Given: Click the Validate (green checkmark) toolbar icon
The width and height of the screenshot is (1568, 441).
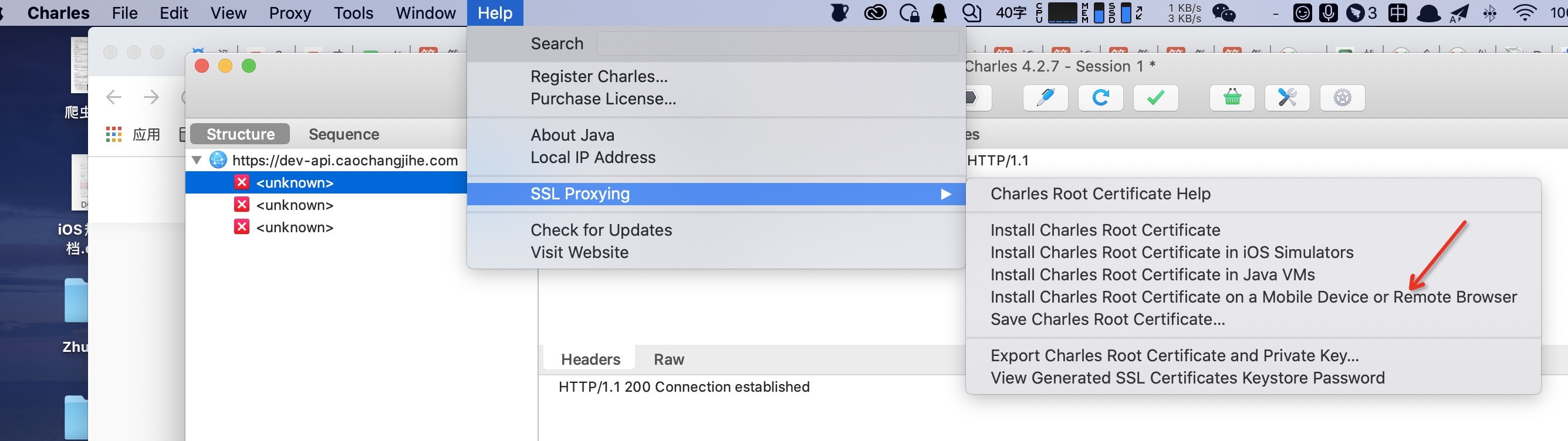Looking at the screenshot, I should tap(1155, 98).
